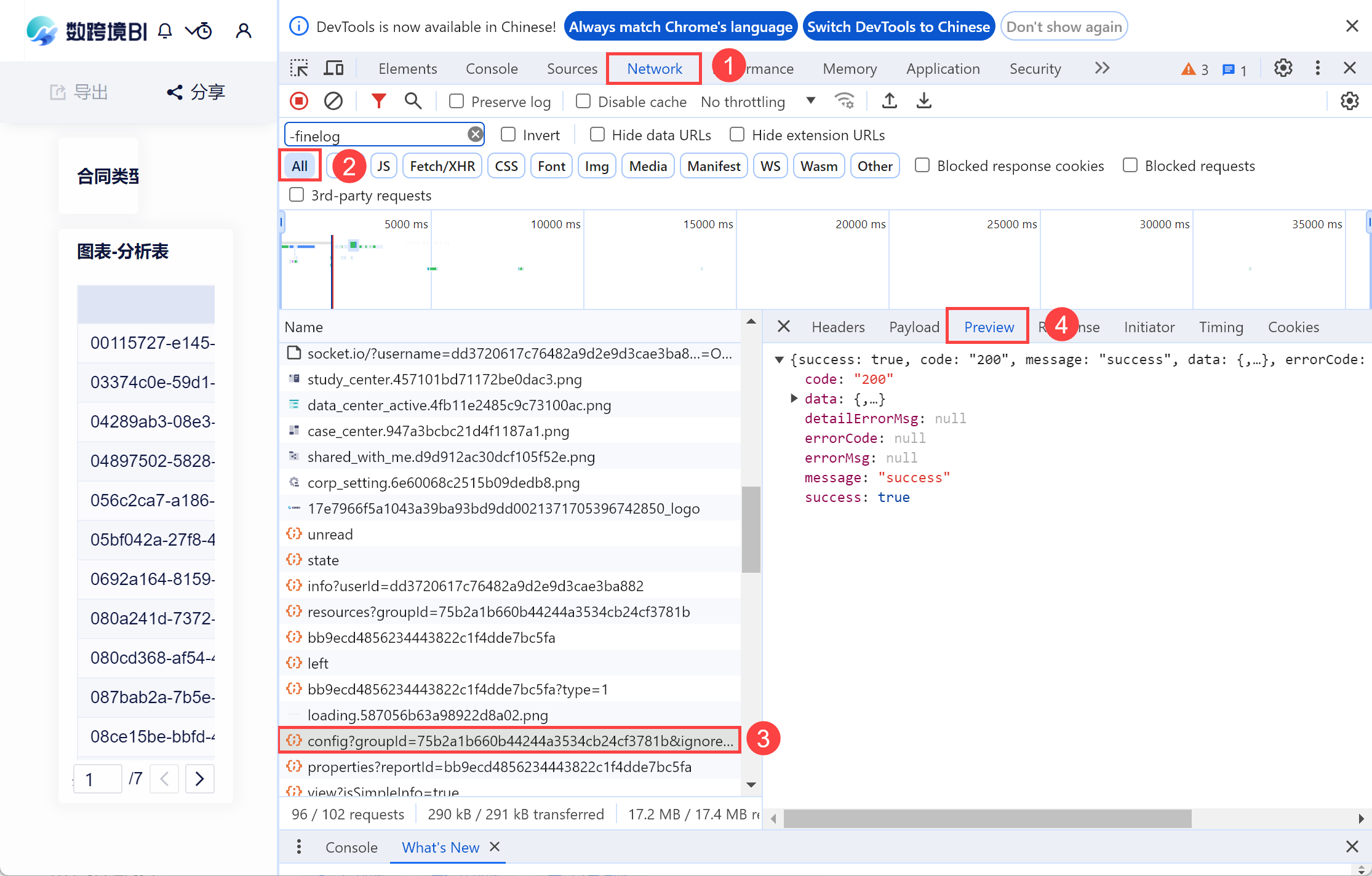
Task: Open the Headers tab
Action: pyautogui.click(x=838, y=327)
